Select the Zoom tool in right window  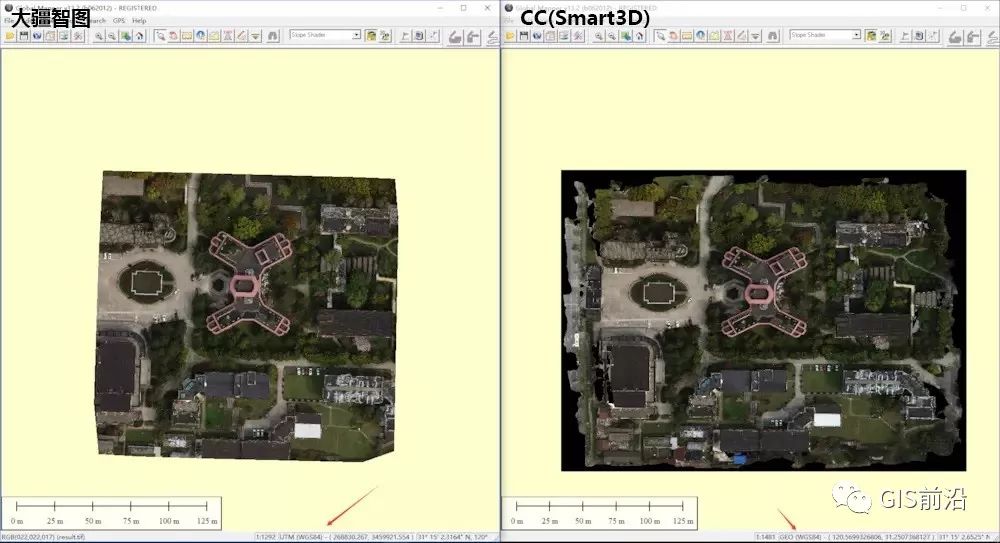pyautogui.click(x=660, y=36)
